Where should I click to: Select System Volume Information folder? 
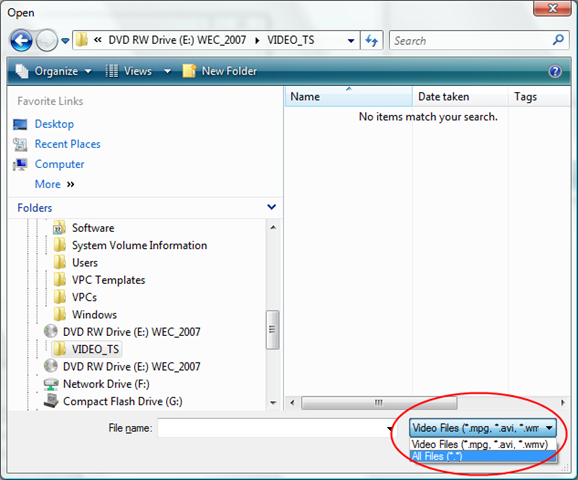139,246
